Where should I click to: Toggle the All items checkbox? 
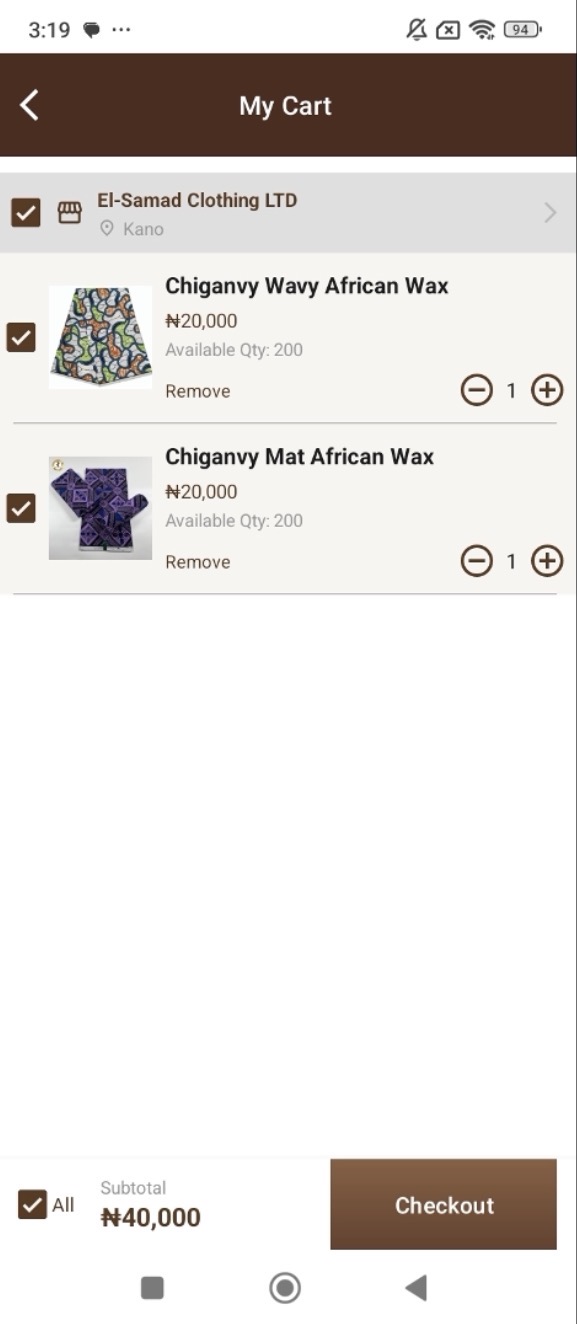tap(32, 1204)
